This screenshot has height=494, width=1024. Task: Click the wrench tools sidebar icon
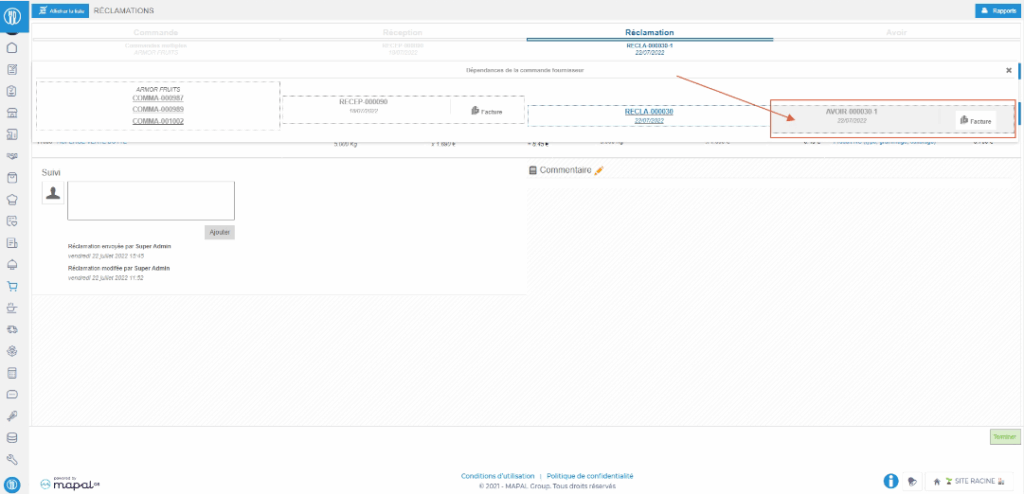(13, 459)
